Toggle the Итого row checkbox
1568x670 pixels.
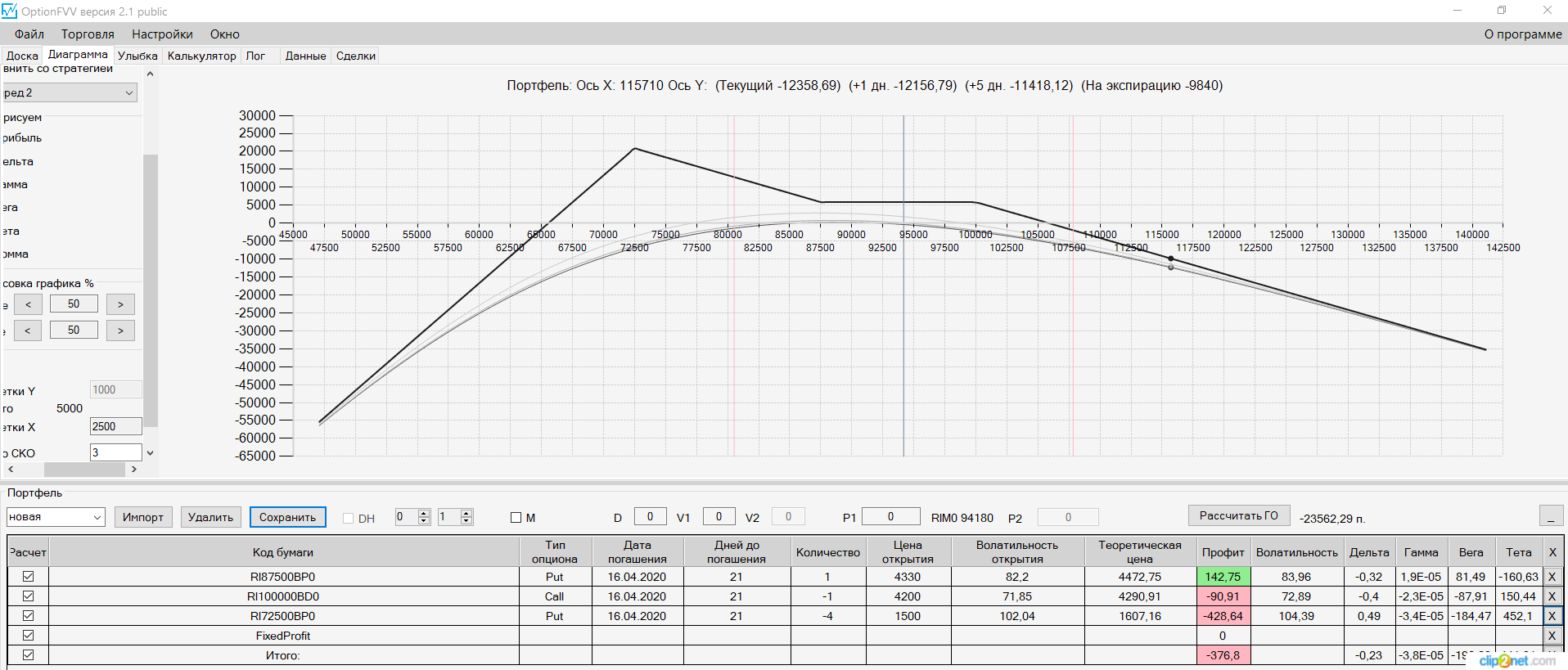[x=28, y=655]
